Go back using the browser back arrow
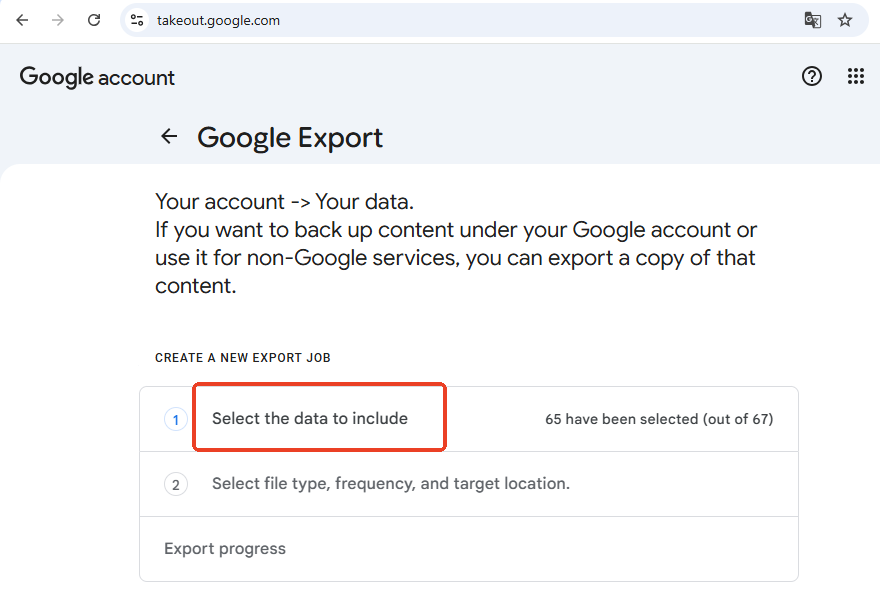This screenshot has width=880, height=598. 22,19
